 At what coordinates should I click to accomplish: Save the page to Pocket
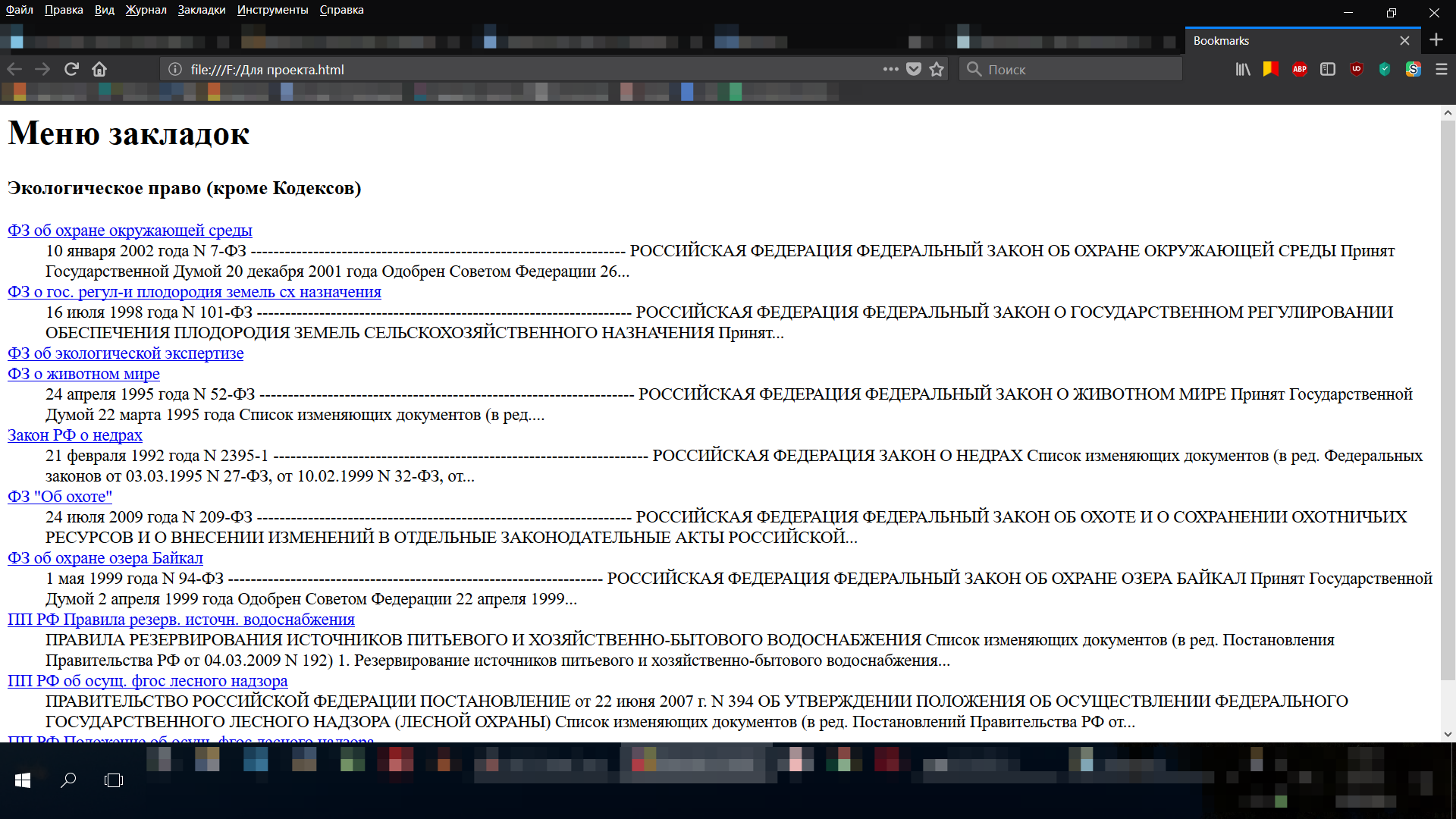(914, 69)
